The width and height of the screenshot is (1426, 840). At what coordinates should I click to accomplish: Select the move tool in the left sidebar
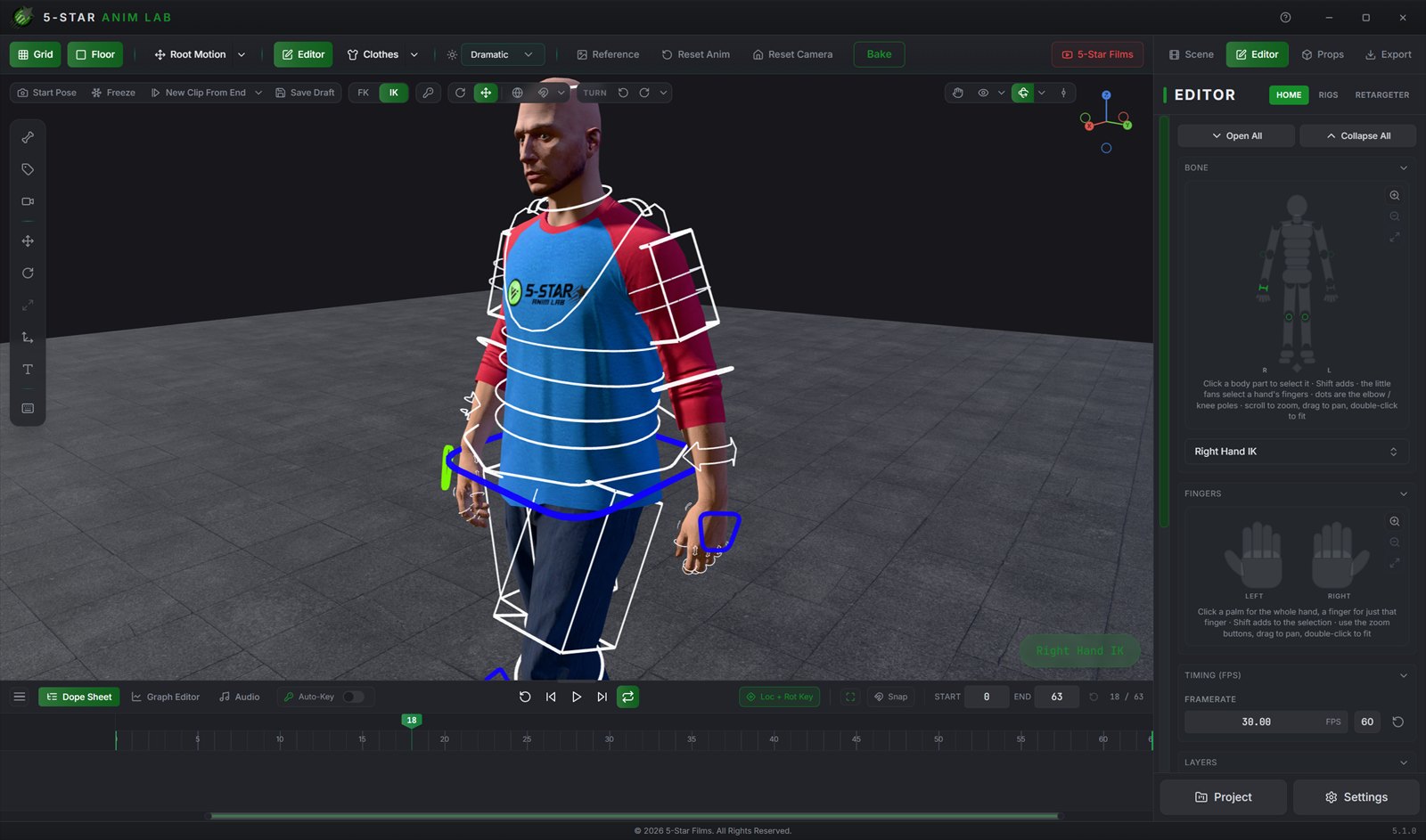(28, 241)
